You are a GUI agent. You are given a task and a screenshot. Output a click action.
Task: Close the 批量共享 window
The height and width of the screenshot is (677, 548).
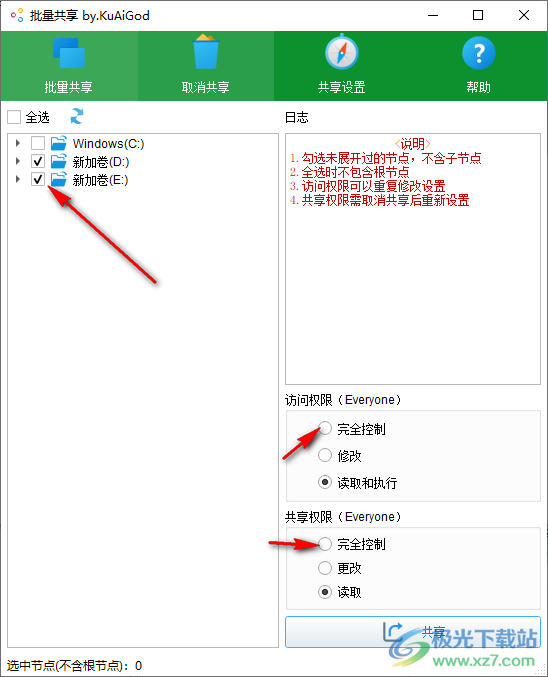524,16
